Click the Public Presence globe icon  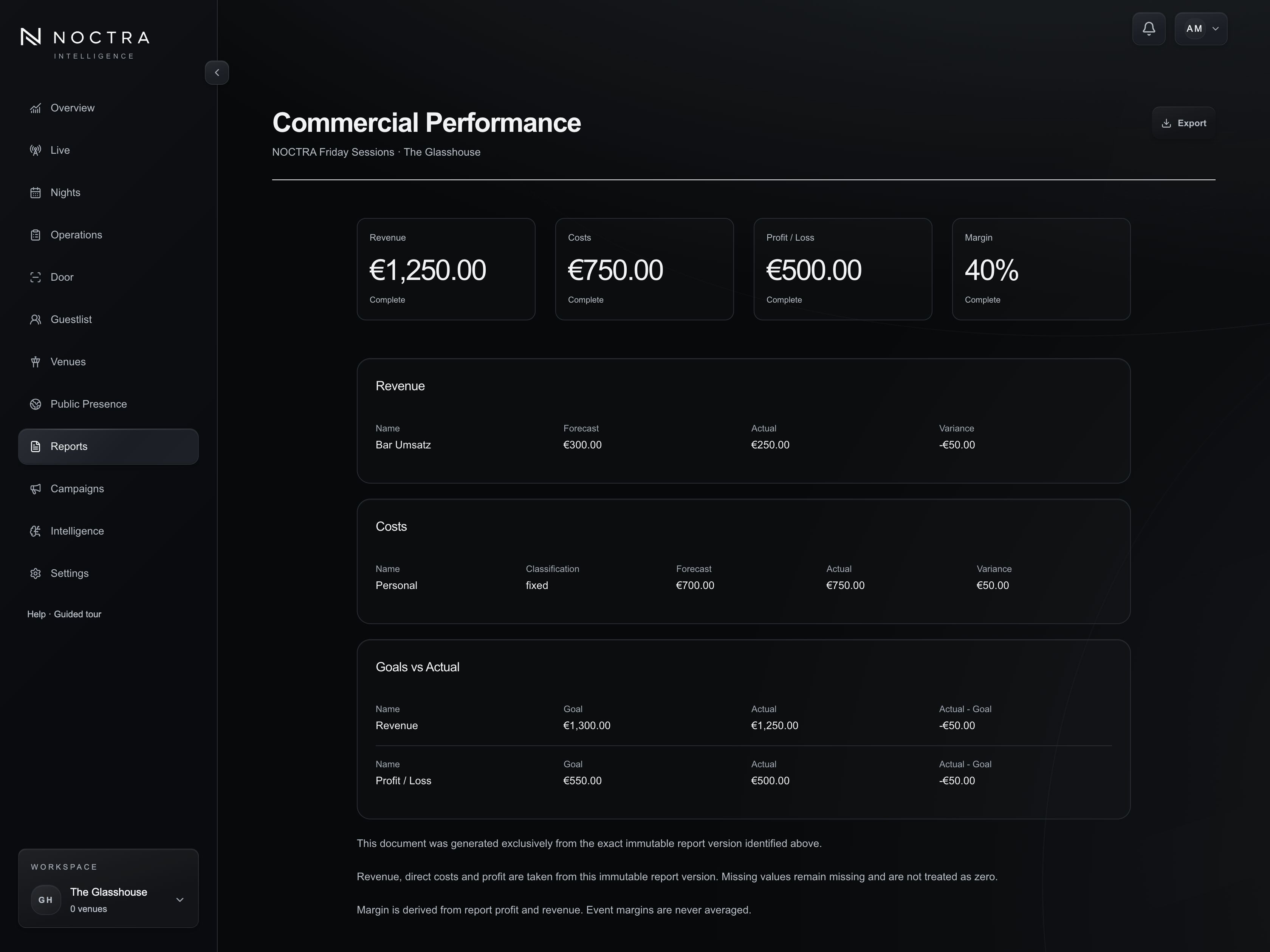36,404
